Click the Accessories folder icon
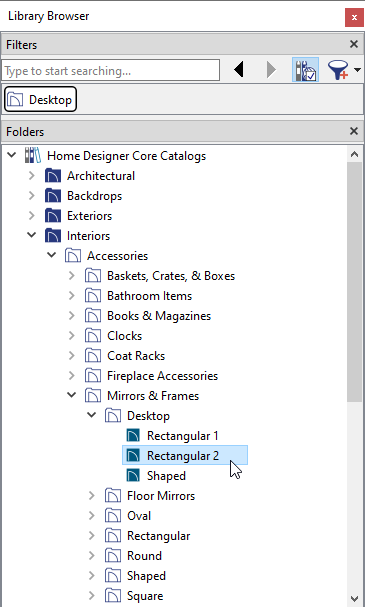The width and height of the screenshot is (365, 607). coord(73,255)
